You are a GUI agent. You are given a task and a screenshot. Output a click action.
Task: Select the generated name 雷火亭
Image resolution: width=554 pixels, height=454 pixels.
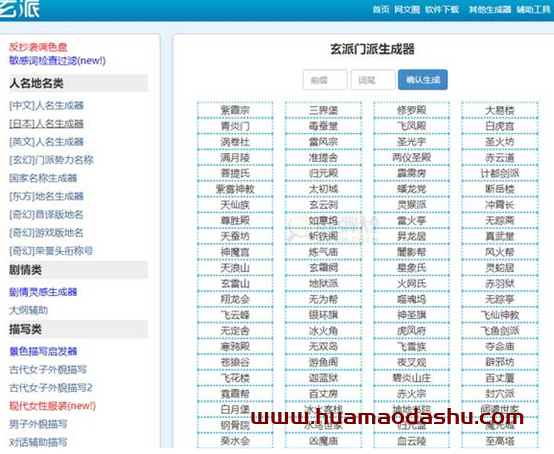(x=412, y=221)
